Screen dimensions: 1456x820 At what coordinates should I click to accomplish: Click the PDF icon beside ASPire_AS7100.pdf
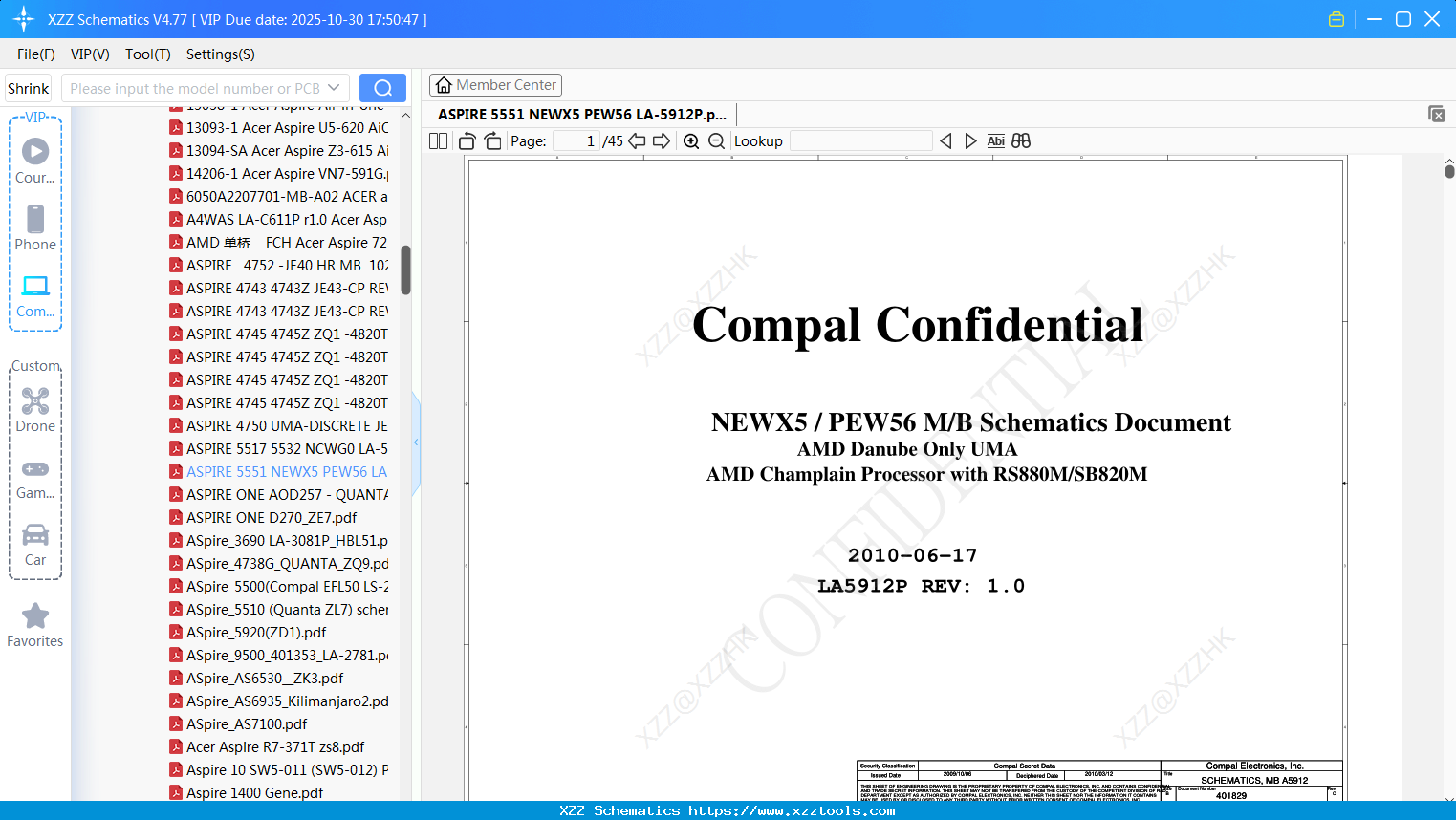(176, 723)
